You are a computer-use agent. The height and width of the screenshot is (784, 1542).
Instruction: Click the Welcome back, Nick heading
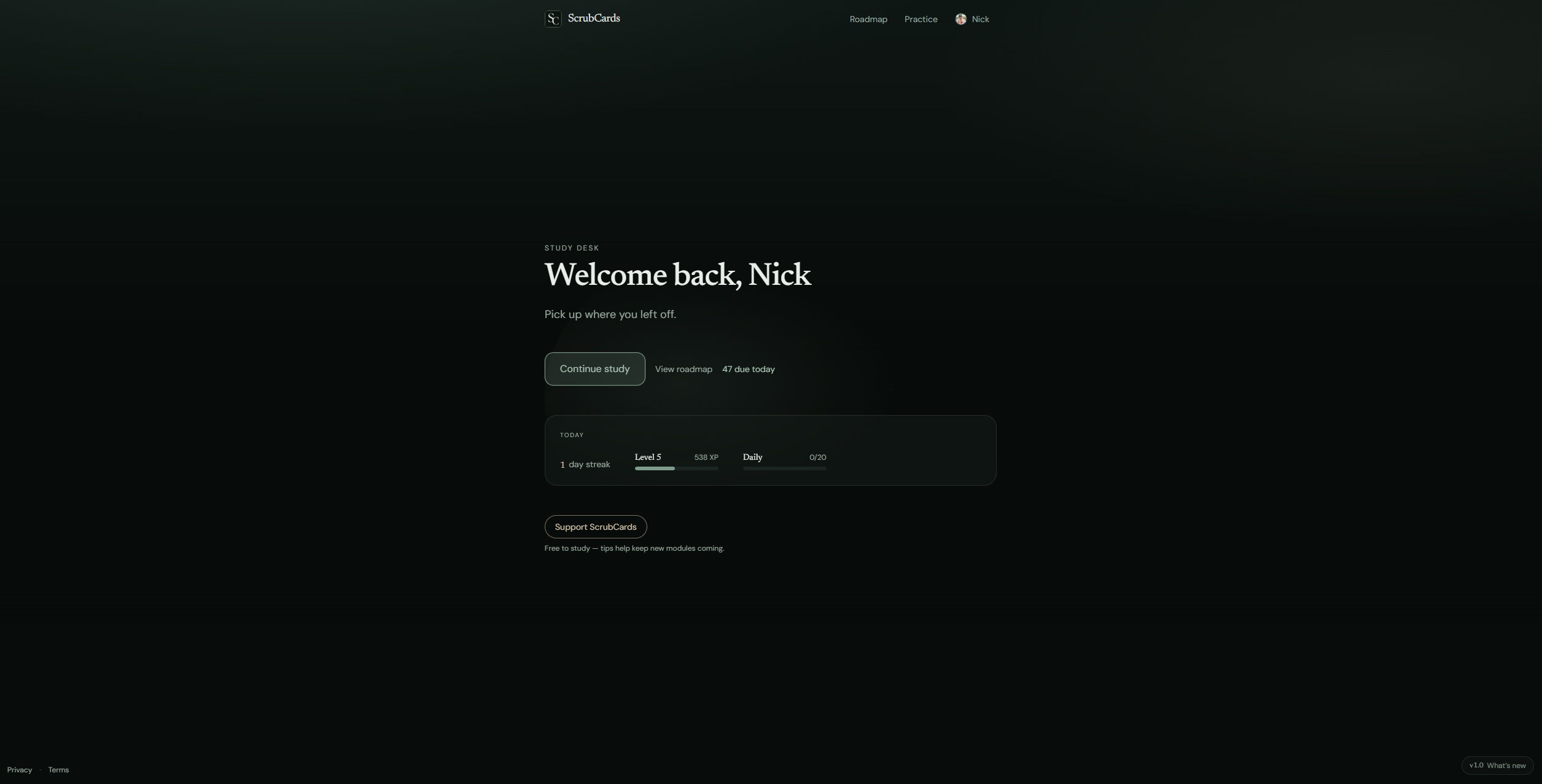coord(677,274)
